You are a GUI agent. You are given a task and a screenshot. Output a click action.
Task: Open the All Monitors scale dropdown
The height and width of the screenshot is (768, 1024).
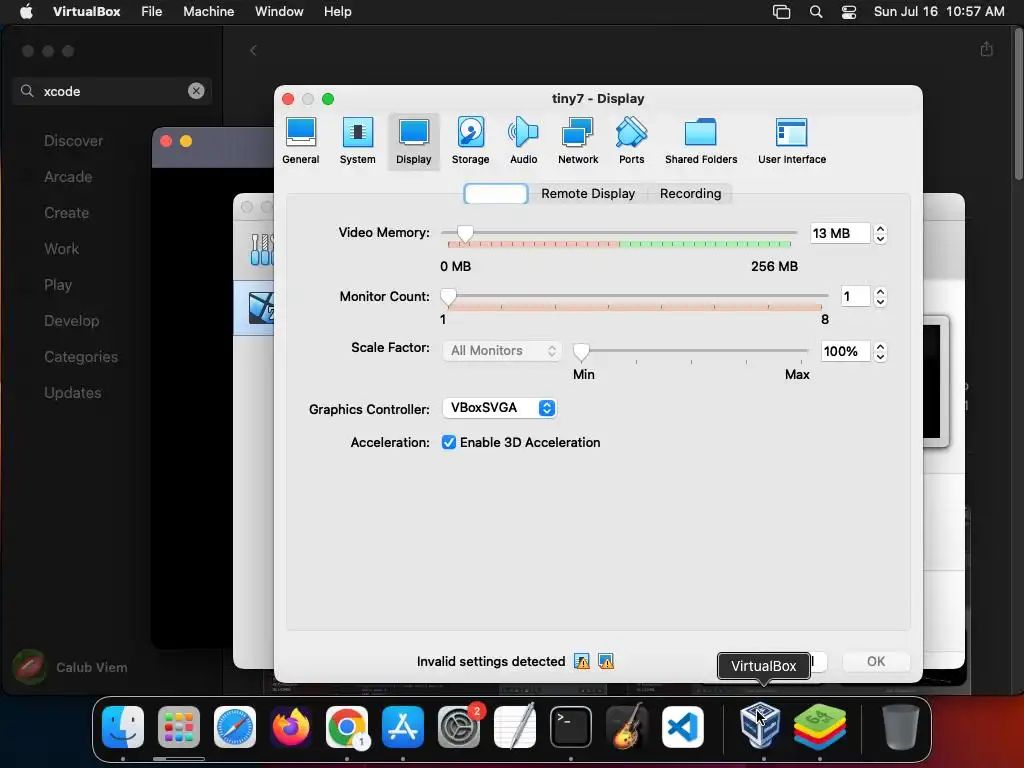tap(502, 351)
